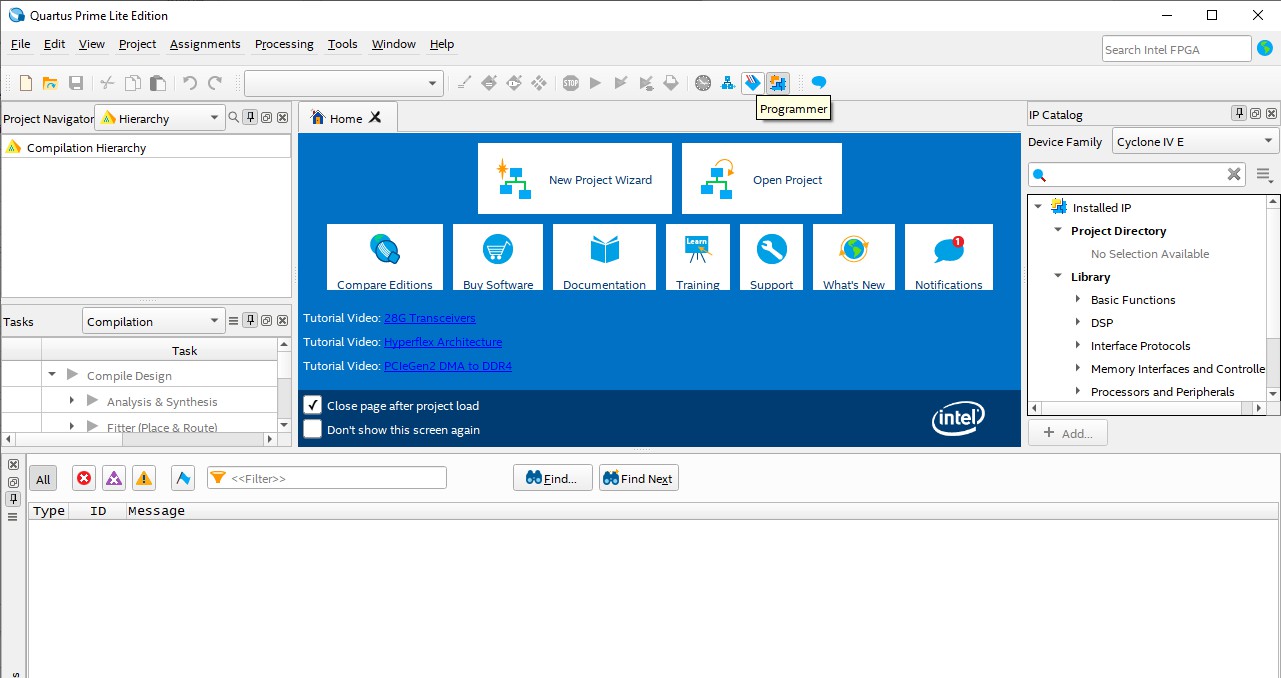The height and width of the screenshot is (678, 1281).
Task: Expand the DSP library node
Action: click(1078, 322)
